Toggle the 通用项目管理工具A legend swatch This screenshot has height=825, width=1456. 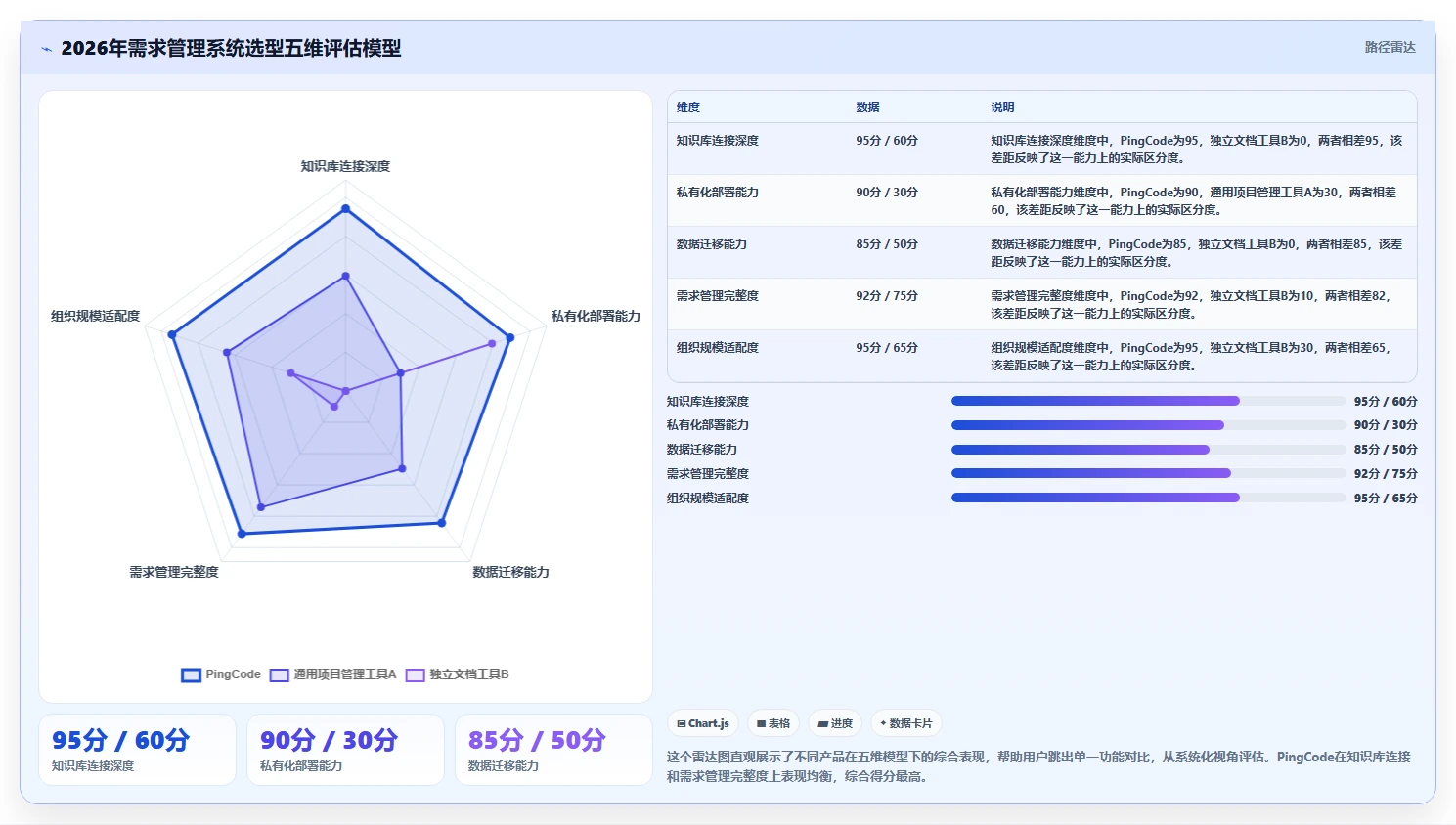coord(279,674)
